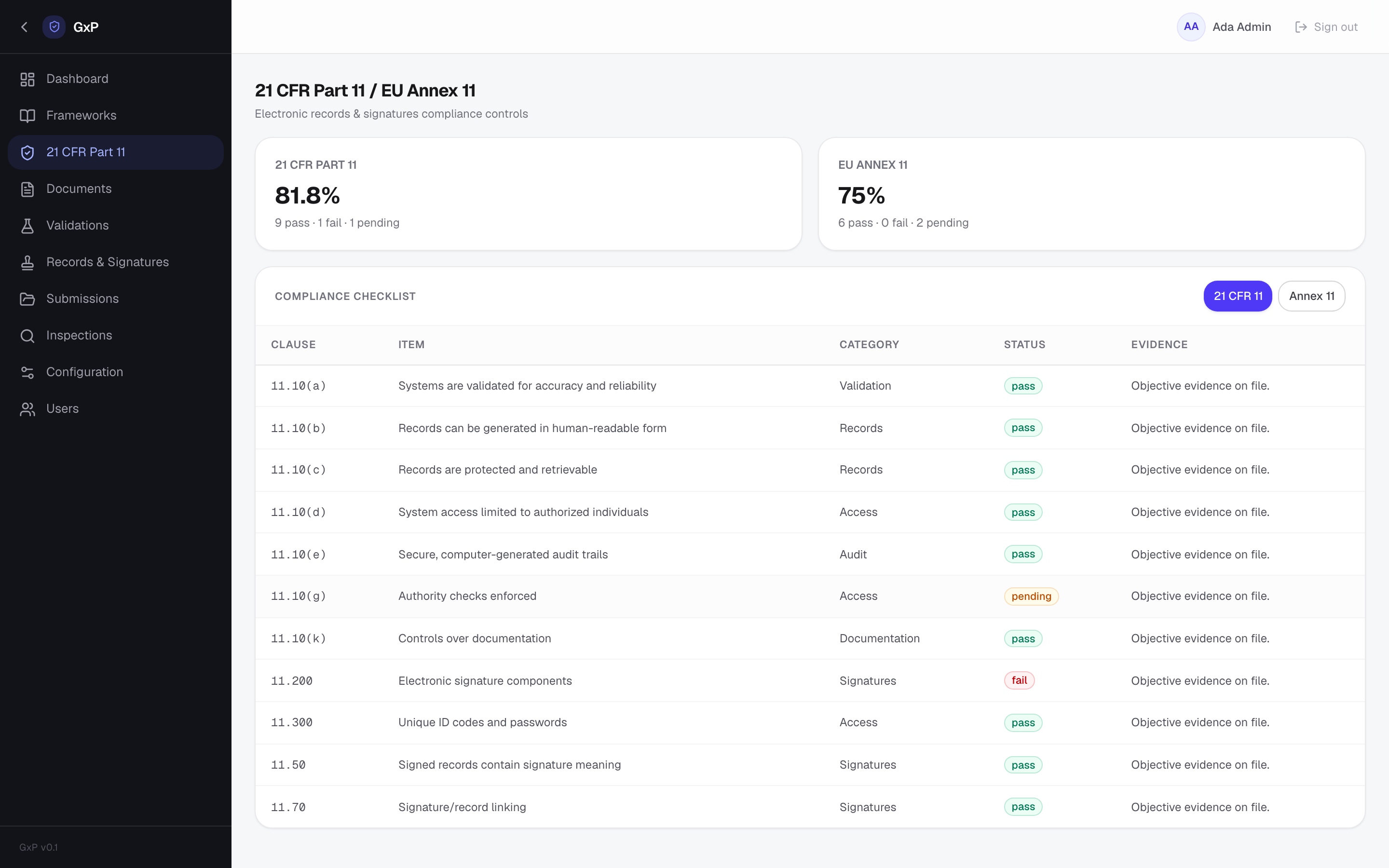Screen dimensions: 1389x868
Task: Click the EU Annex 11 75% score card
Action: 1091,194
